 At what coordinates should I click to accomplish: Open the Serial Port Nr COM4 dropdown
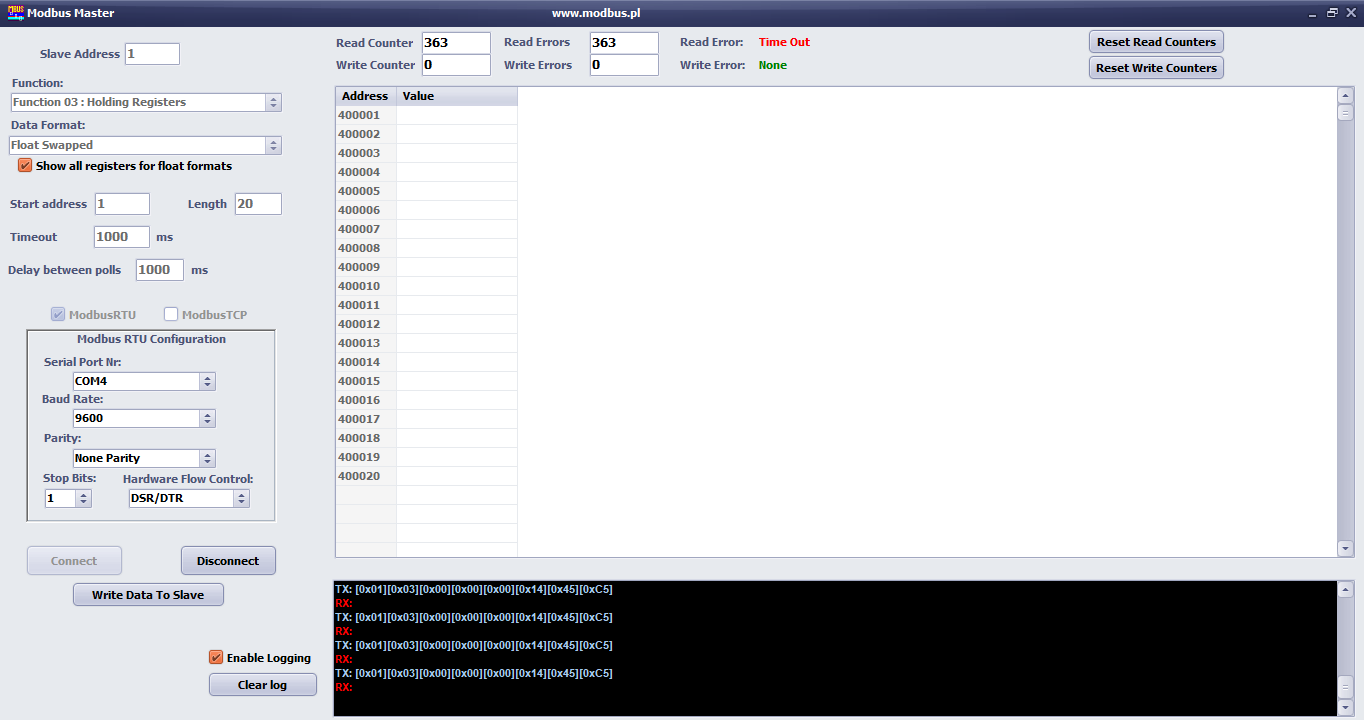point(144,381)
